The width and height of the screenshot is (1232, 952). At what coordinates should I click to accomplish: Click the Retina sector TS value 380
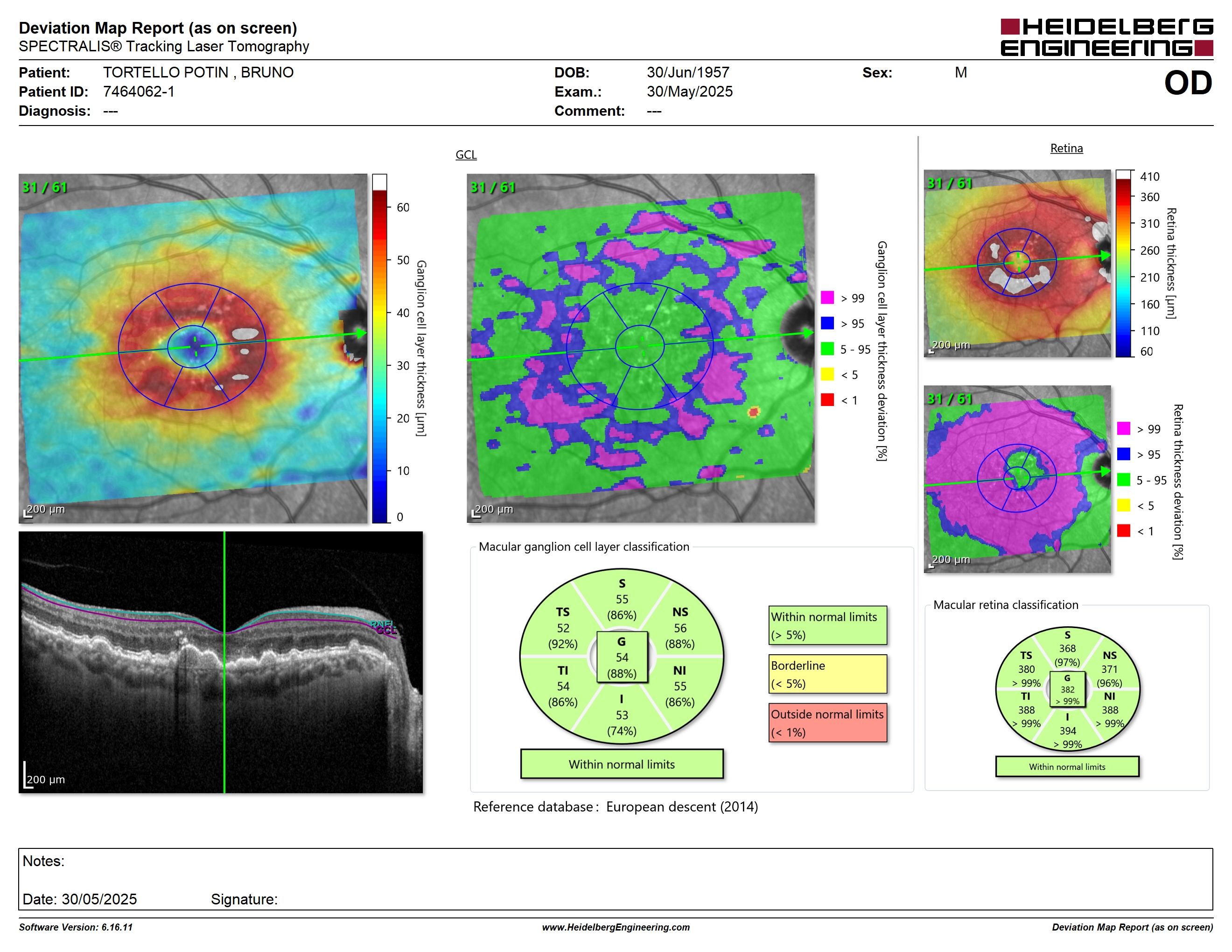point(1026,669)
